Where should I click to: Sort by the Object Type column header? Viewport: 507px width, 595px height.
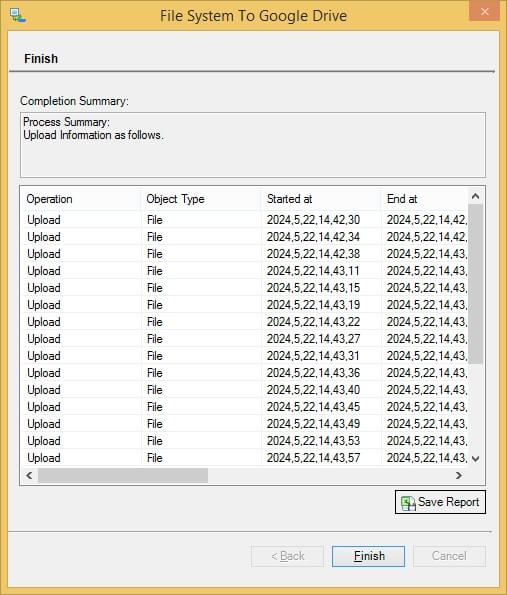[201, 199]
